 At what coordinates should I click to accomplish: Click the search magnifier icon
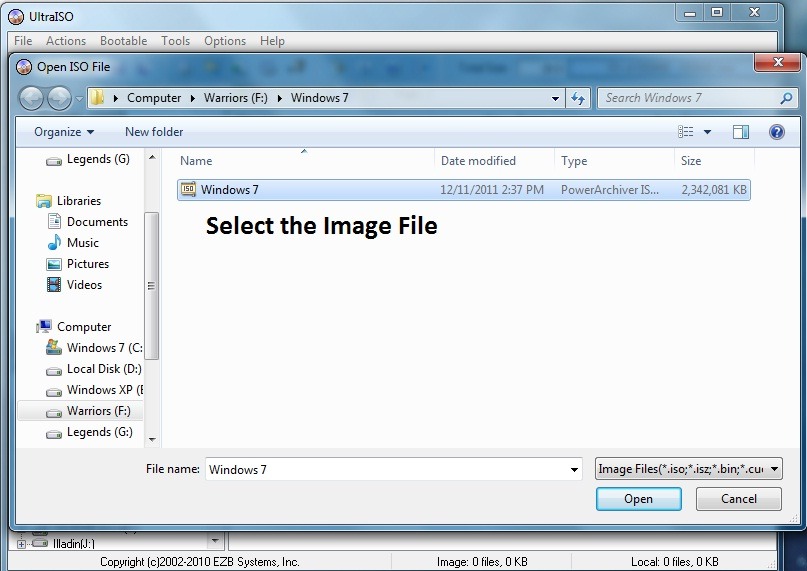tap(786, 98)
